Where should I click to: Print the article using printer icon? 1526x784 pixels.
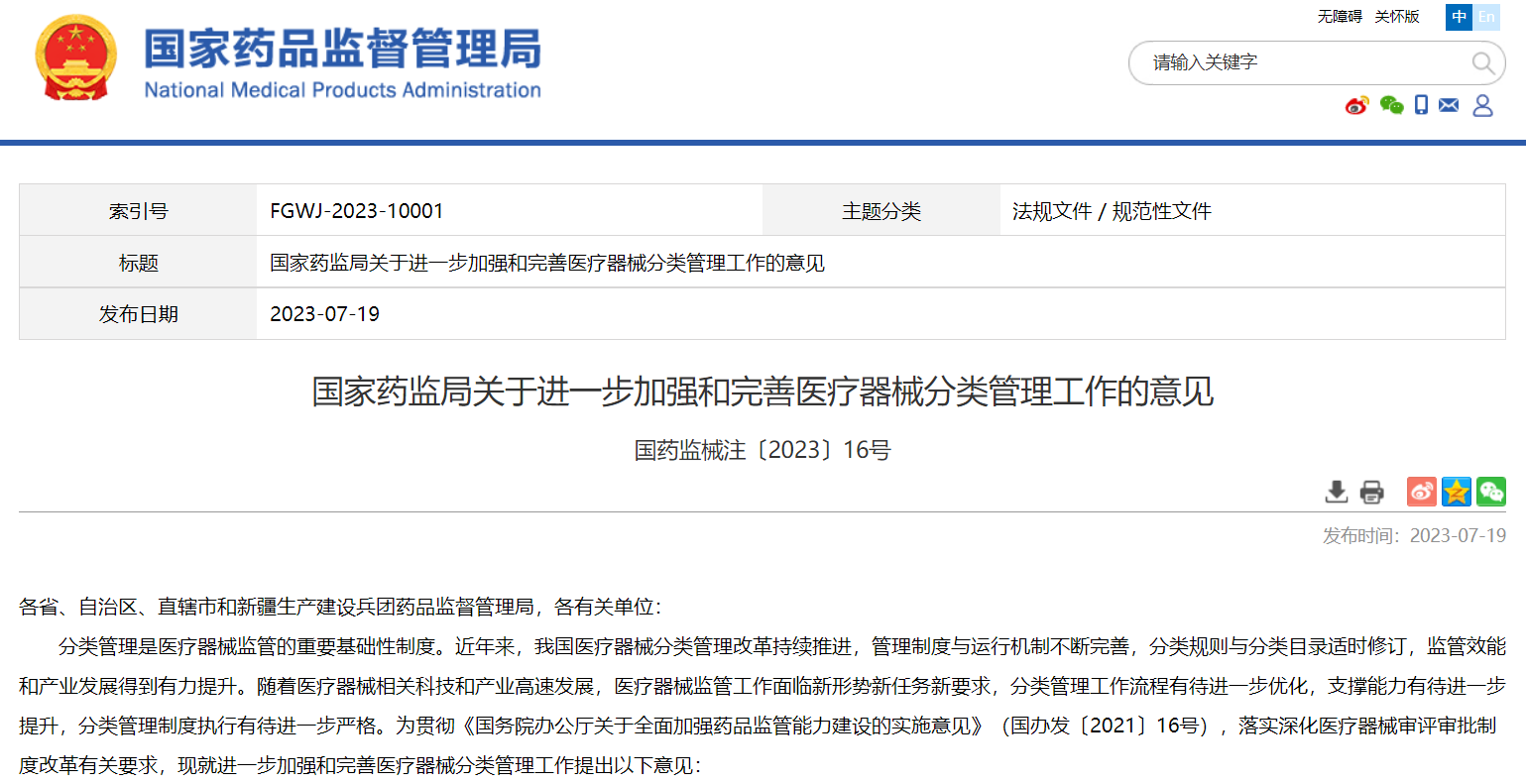(x=1371, y=492)
